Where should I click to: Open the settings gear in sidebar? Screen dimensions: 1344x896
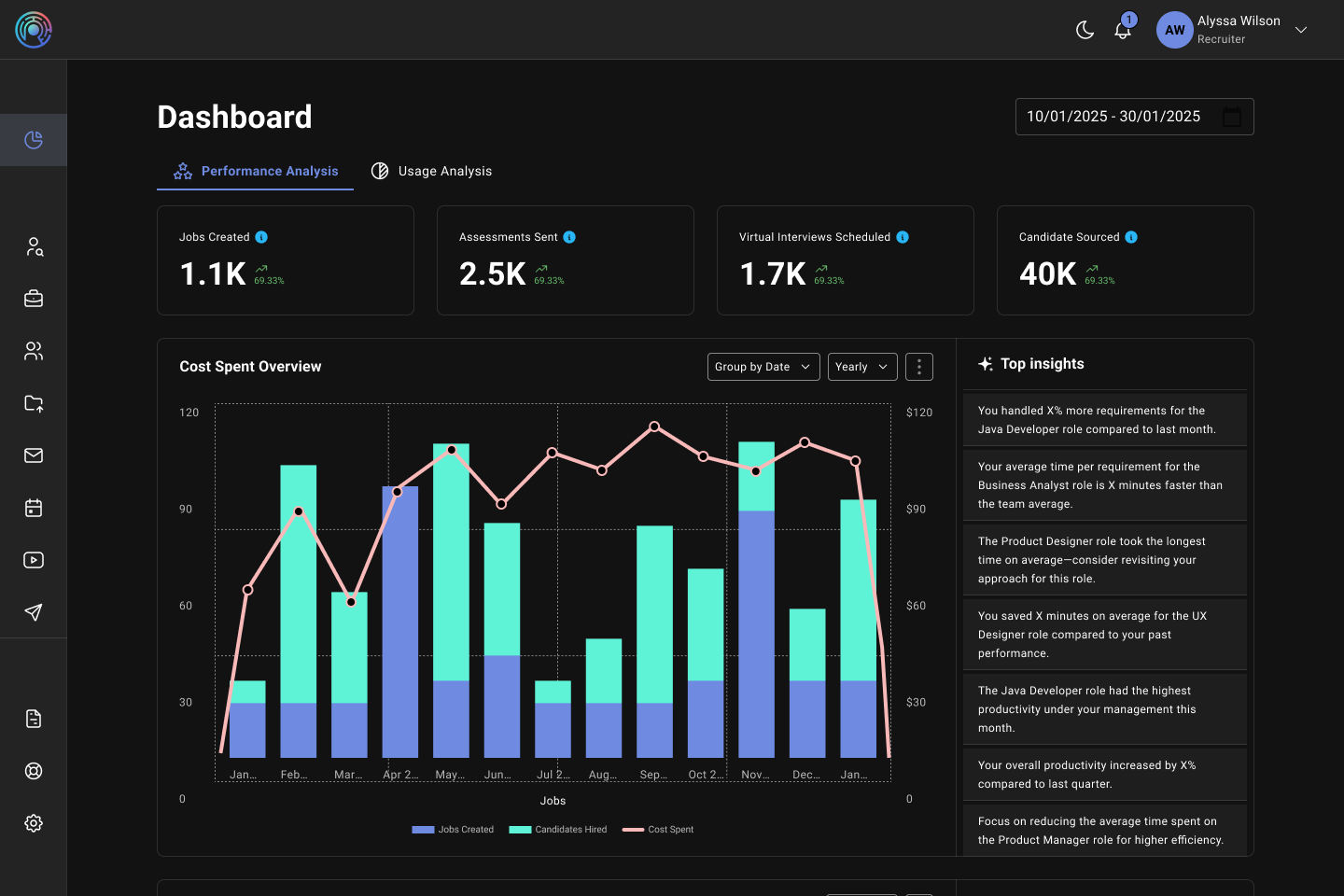(34, 823)
